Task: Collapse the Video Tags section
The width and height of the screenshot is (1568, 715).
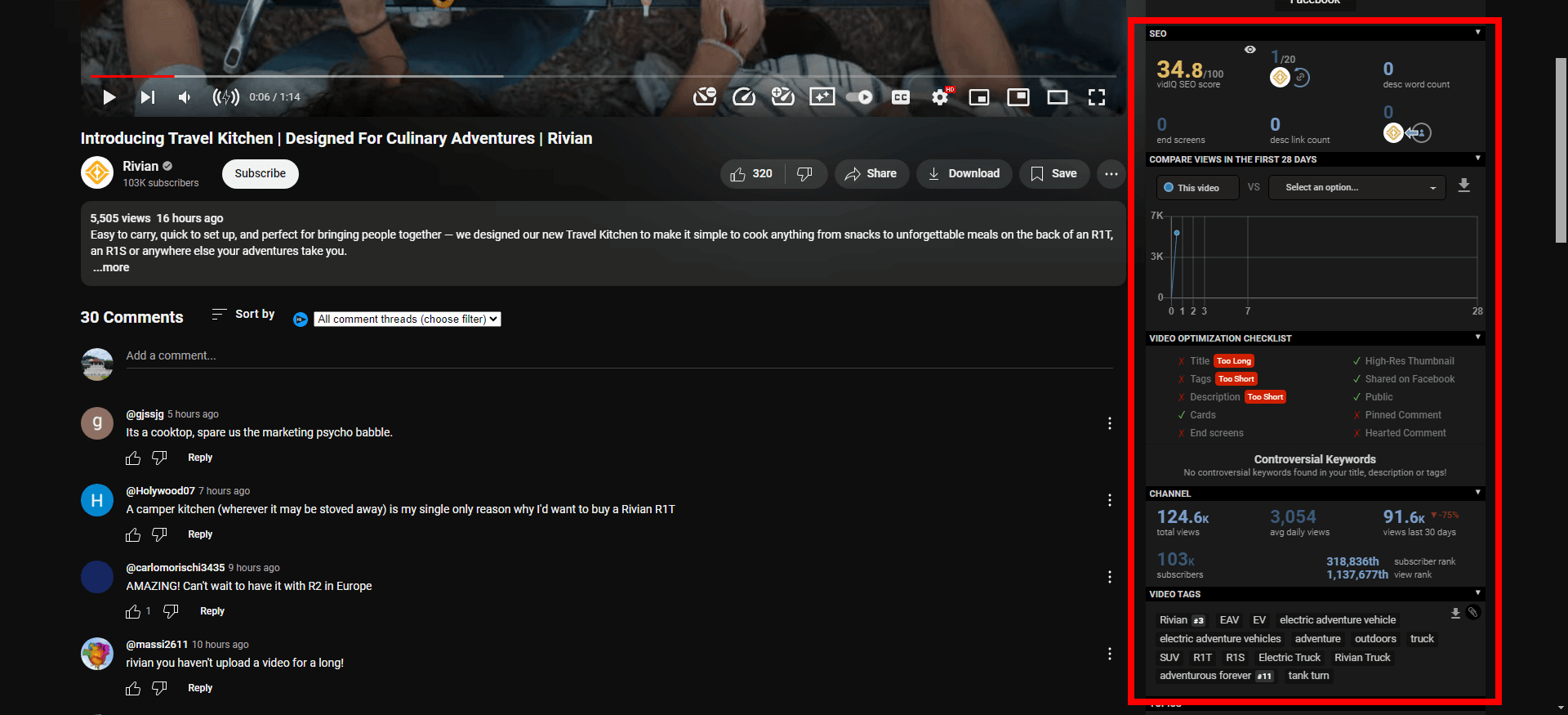Action: click(x=1478, y=593)
